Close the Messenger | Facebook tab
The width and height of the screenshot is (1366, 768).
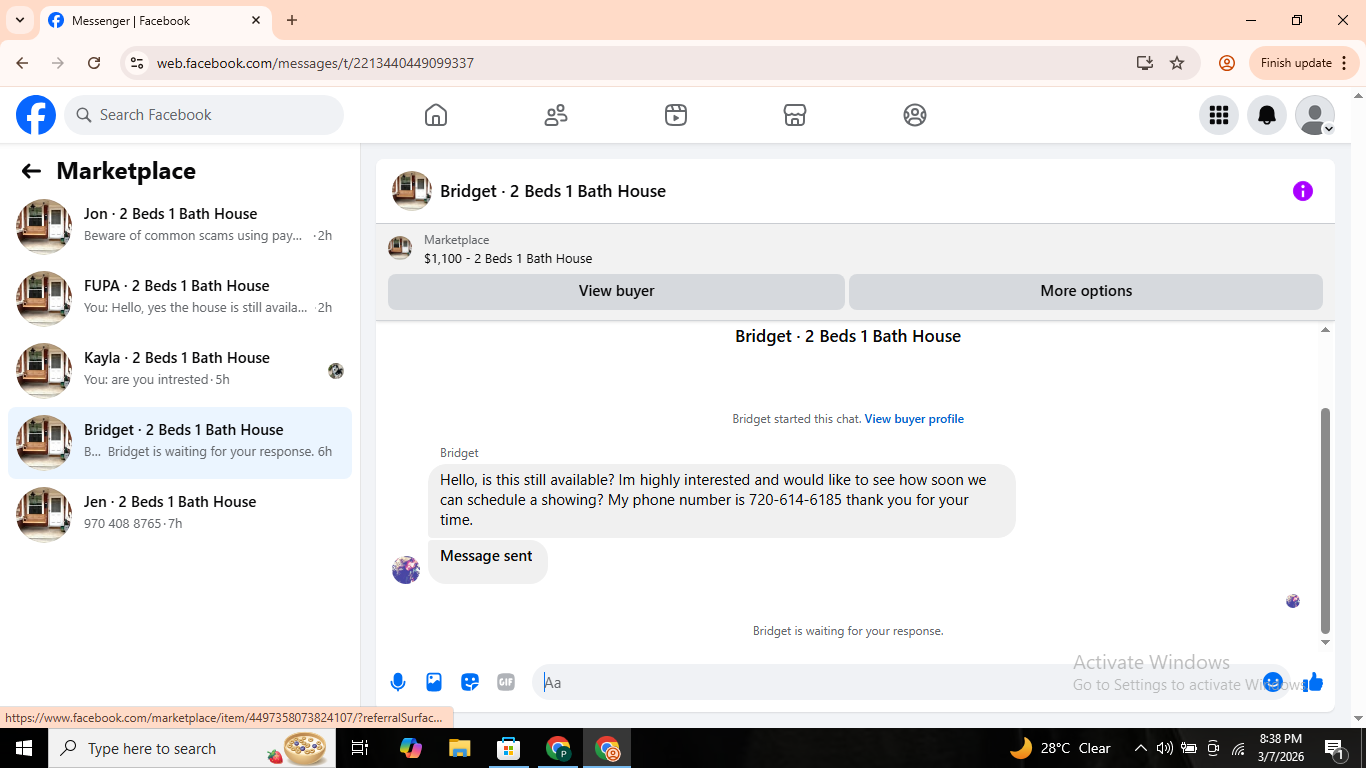pos(256,20)
